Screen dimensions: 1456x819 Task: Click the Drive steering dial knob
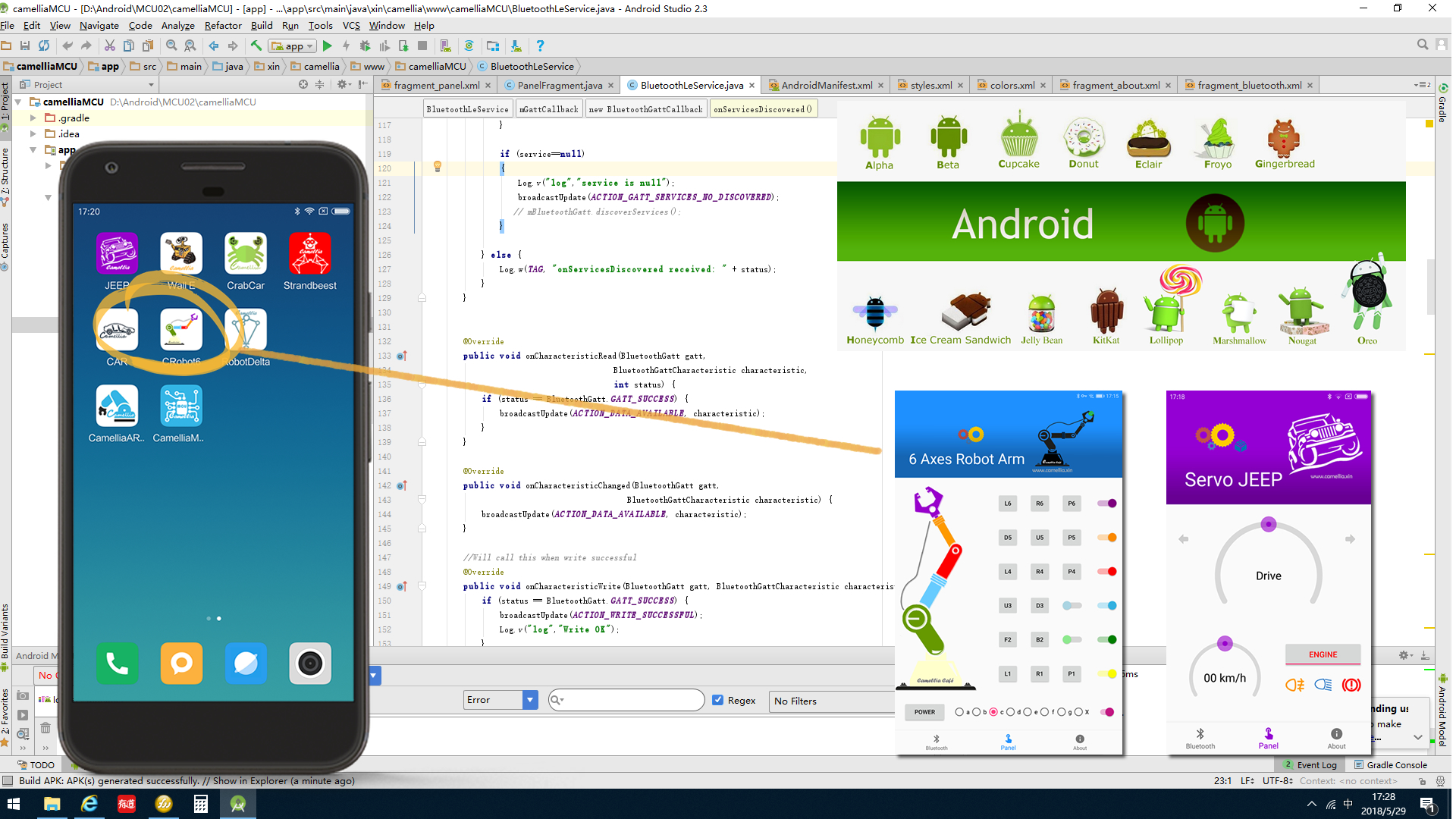[x=1269, y=525]
